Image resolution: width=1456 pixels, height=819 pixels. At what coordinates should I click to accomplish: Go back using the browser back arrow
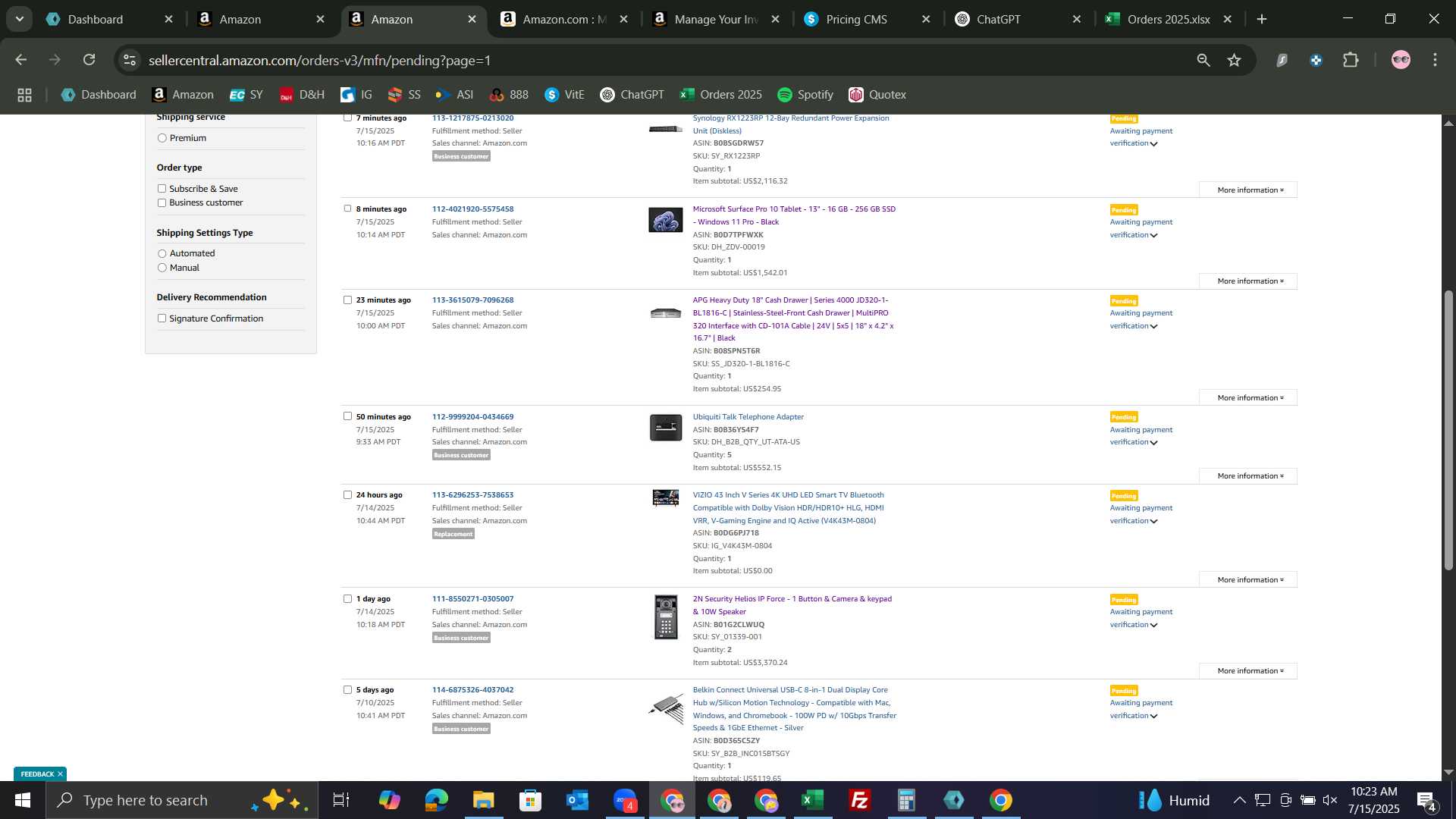click(21, 60)
